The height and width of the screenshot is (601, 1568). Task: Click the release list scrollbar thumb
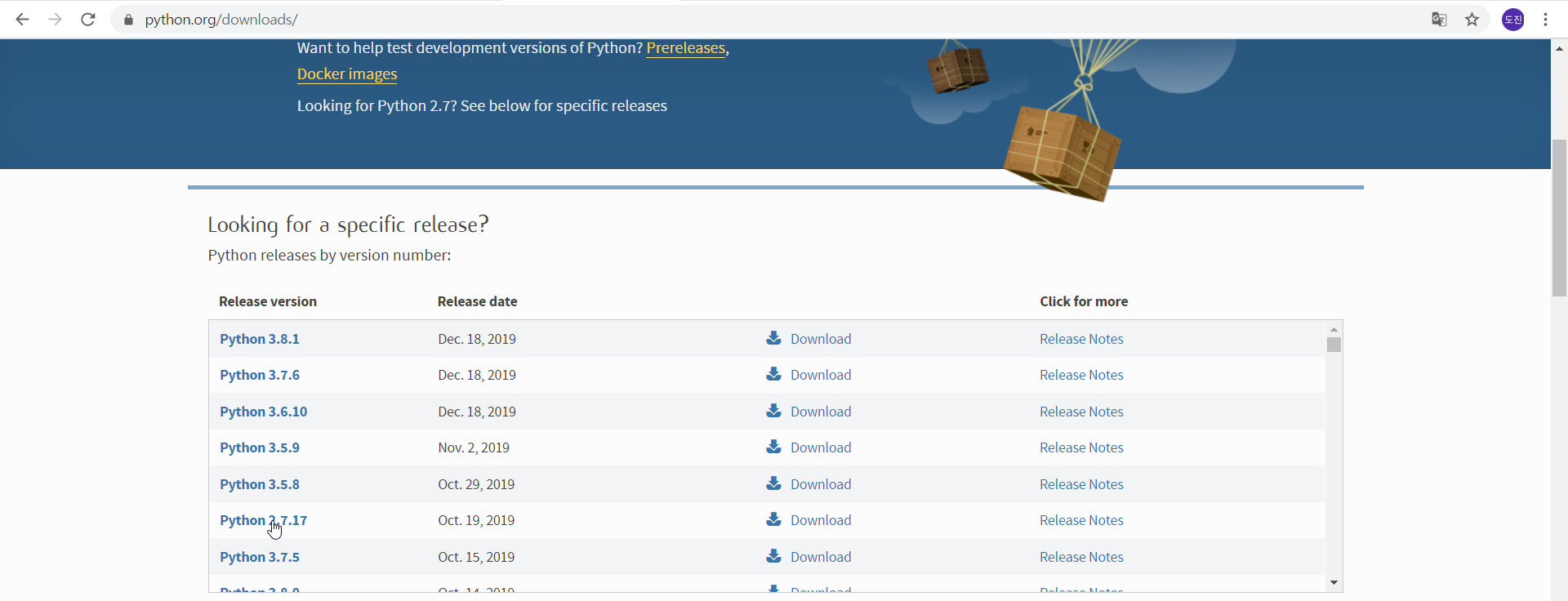click(1334, 345)
